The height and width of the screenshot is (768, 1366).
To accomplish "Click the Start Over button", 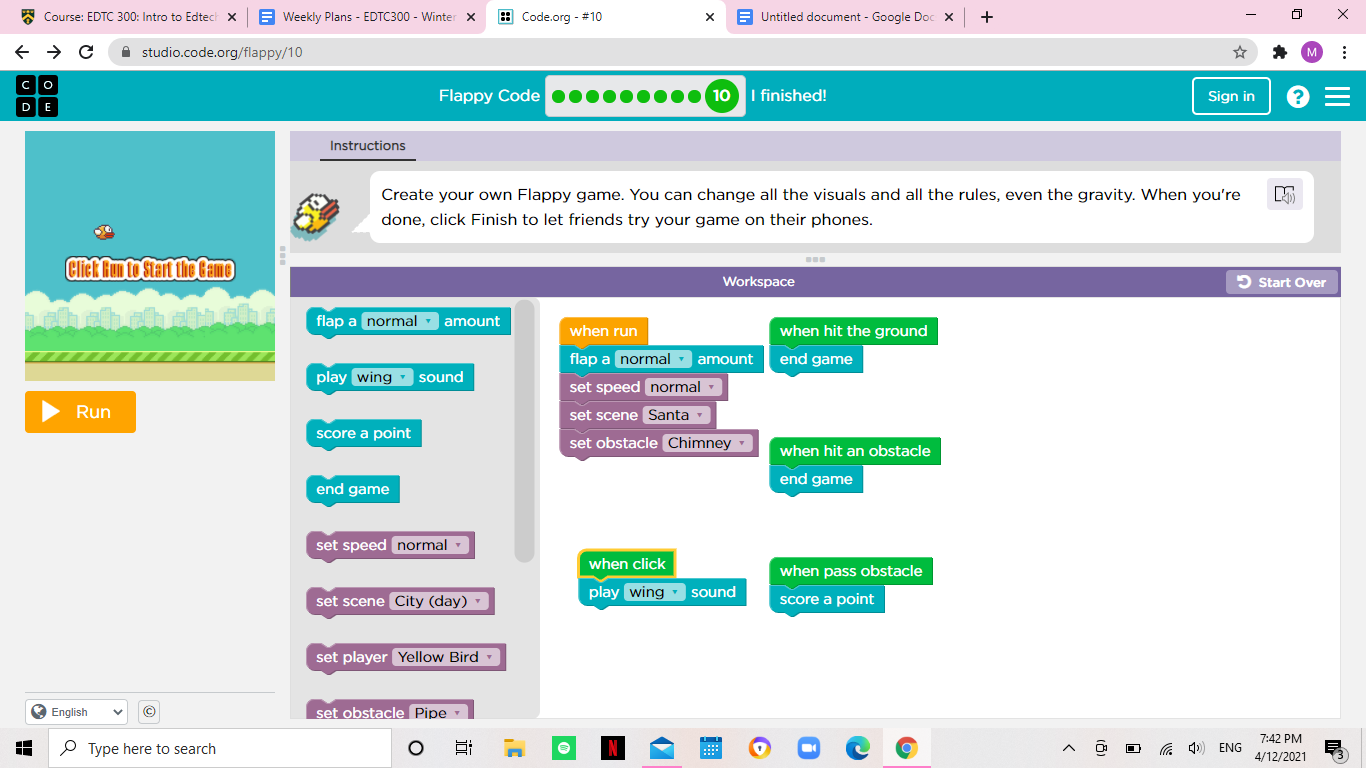I will [1282, 282].
